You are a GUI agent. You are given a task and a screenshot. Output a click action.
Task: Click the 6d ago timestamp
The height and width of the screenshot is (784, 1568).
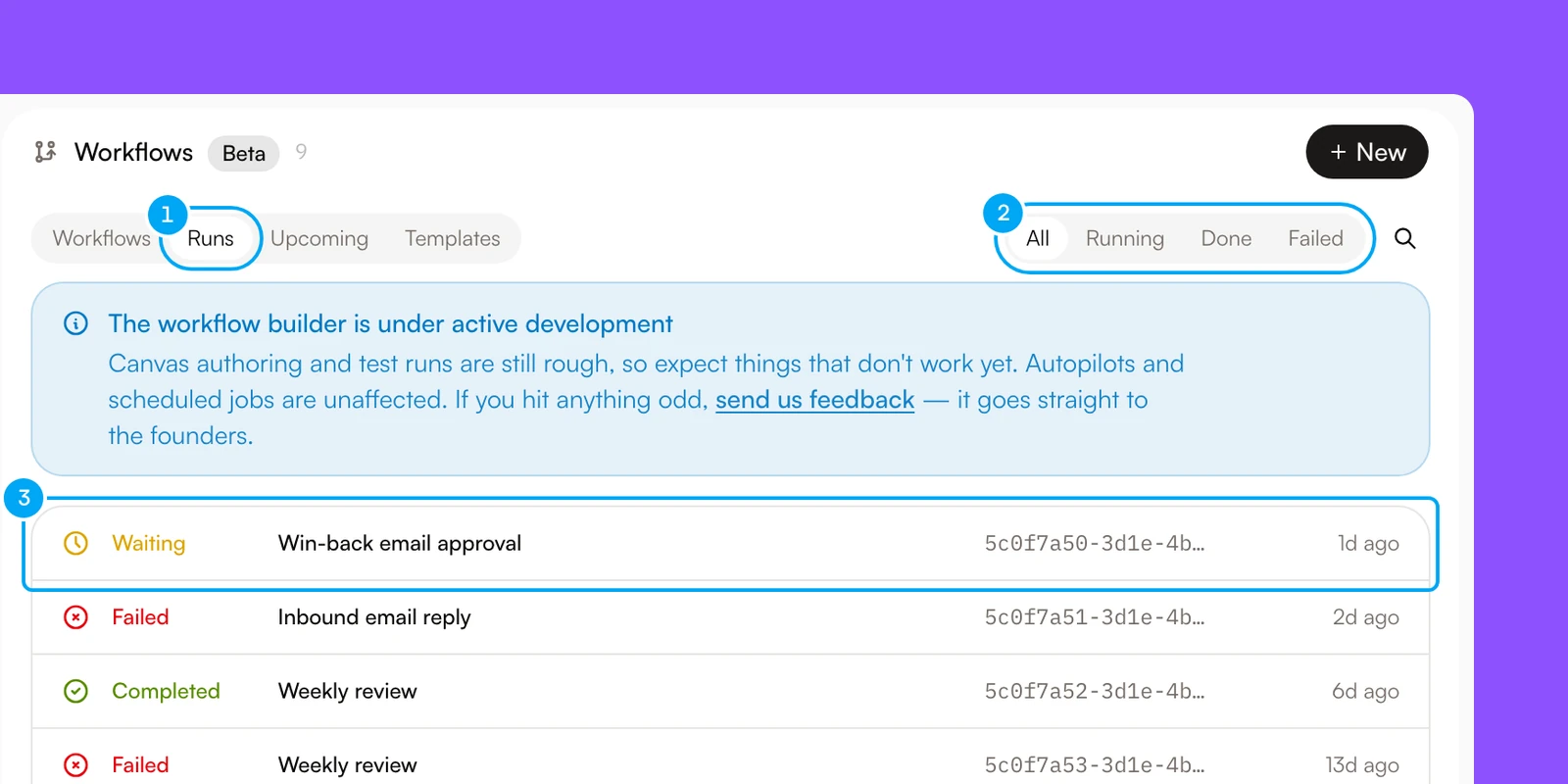coord(1365,691)
